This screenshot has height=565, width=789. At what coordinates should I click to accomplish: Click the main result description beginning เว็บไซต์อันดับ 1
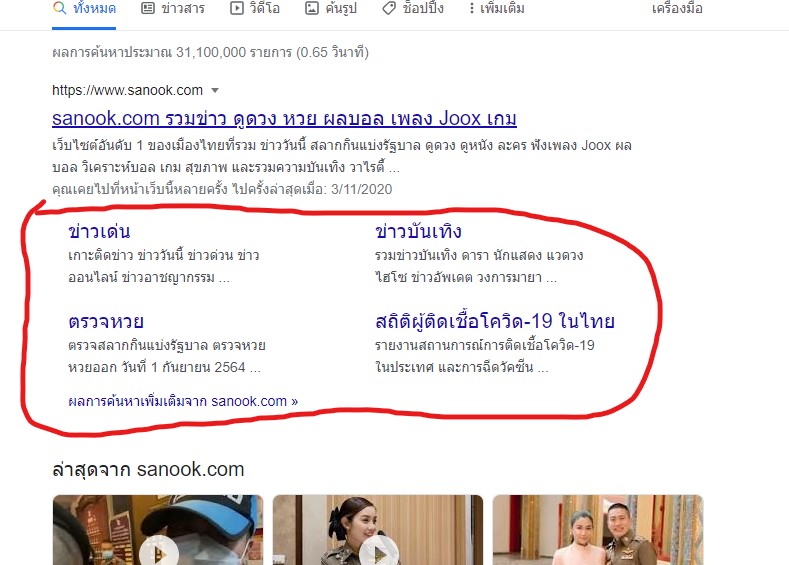tap(342, 156)
